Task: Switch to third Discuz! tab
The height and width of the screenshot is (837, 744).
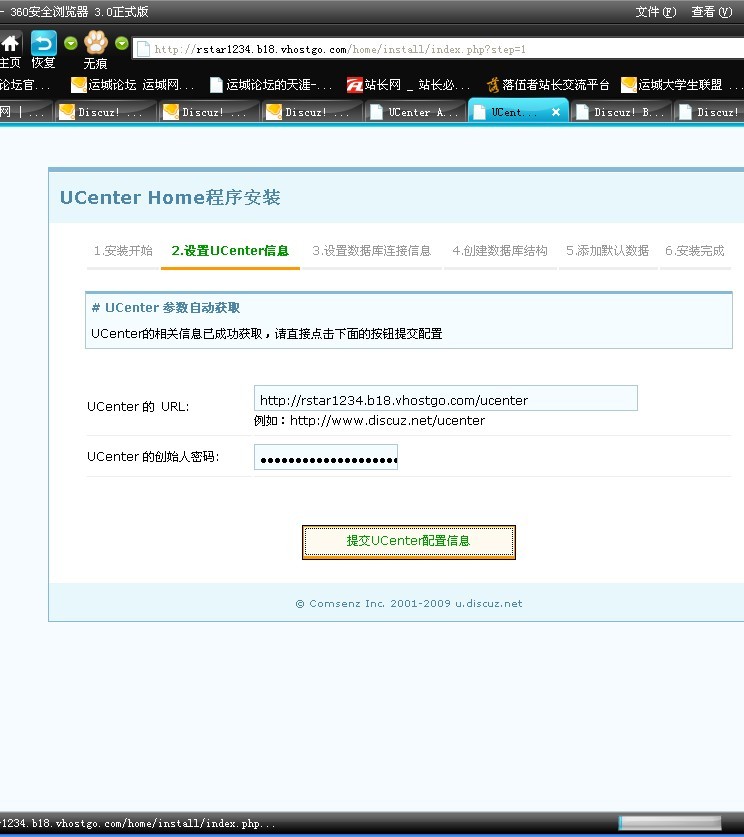Action: coord(313,112)
